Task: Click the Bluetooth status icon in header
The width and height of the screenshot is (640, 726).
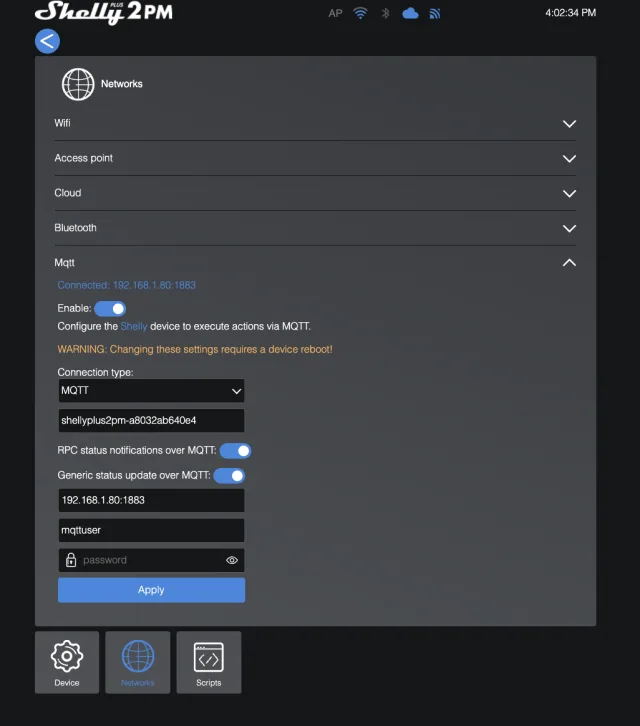Action: (x=385, y=13)
